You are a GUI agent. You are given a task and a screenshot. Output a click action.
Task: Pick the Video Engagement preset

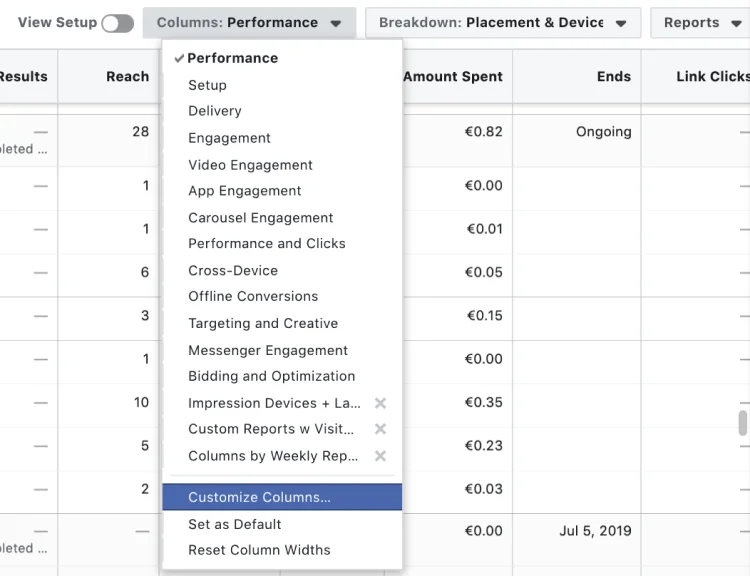tap(251, 165)
